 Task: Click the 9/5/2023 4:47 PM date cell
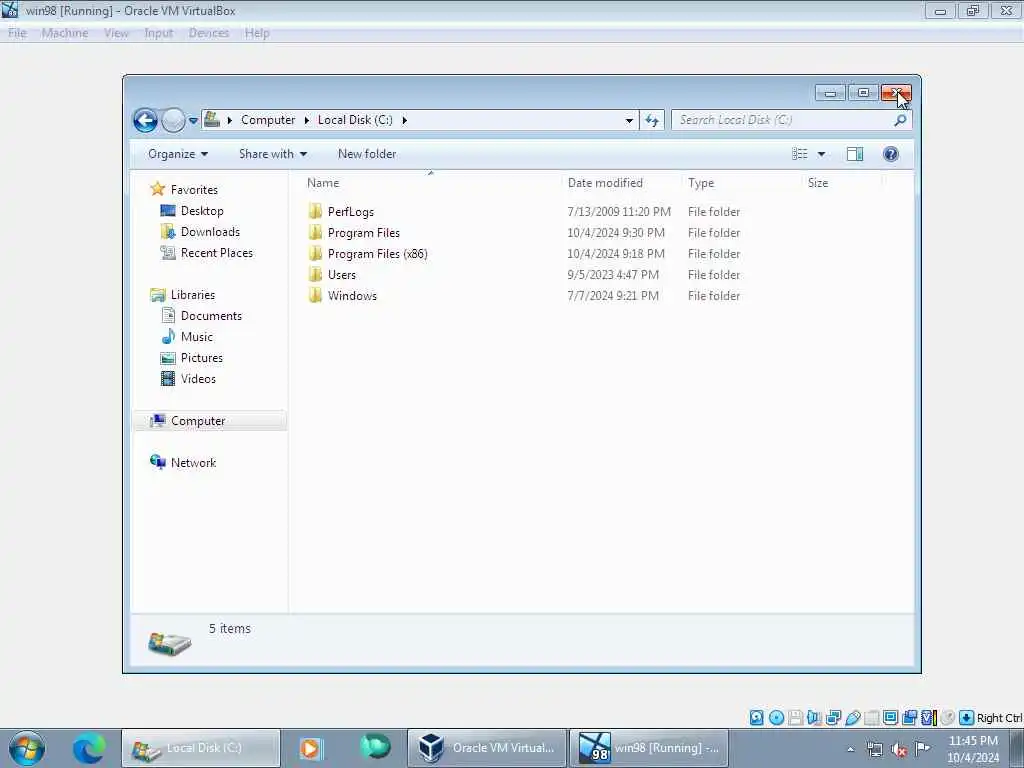[x=613, y=274]
